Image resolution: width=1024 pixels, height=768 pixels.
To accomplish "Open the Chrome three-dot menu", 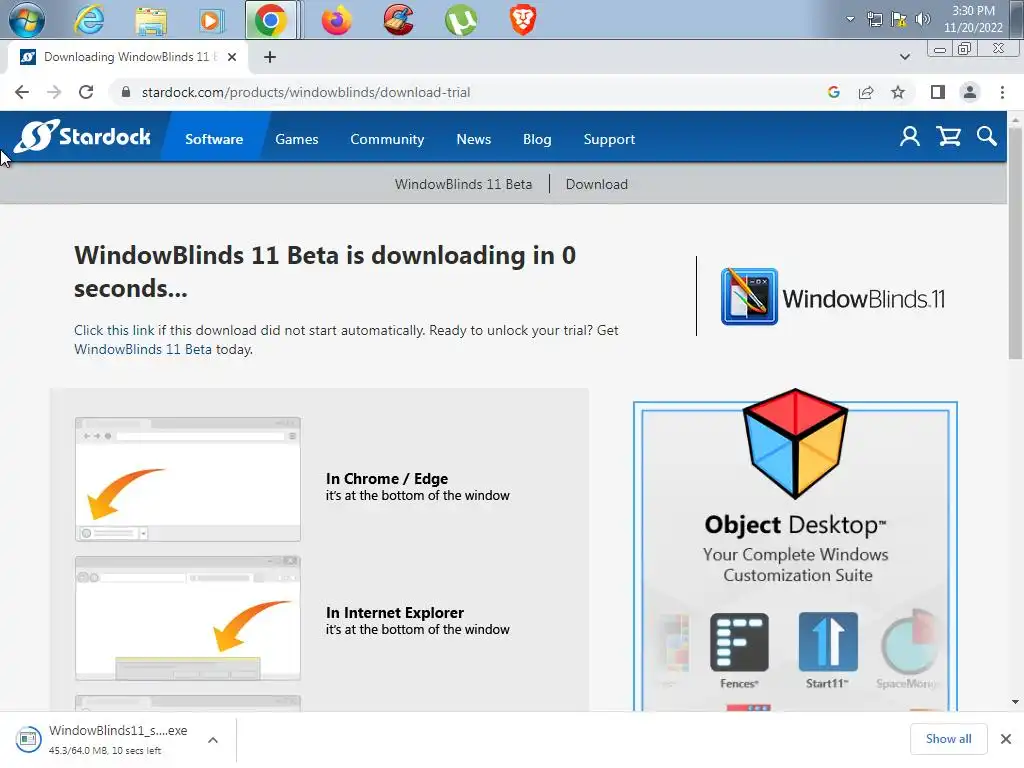I will (1002, 92).
